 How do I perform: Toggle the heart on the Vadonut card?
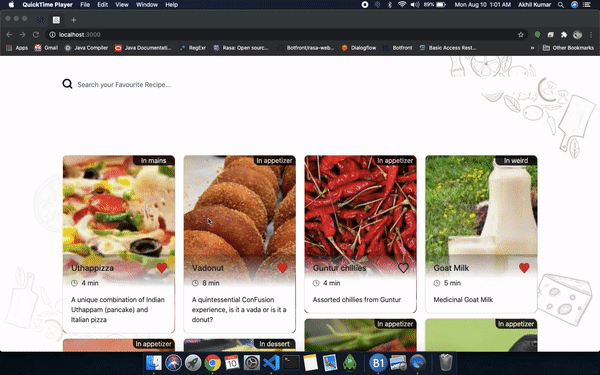click(282, 268)
